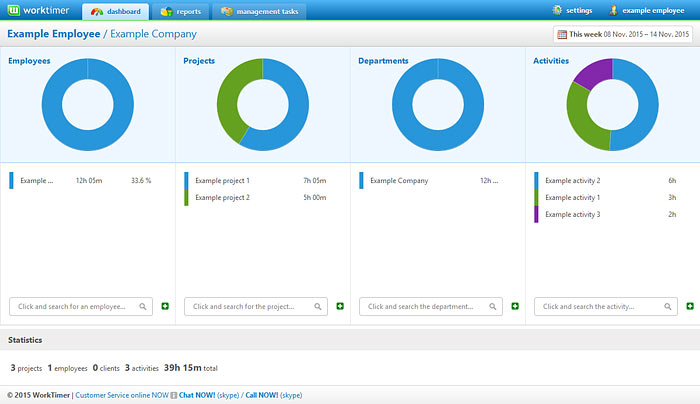
Task: Click the purple swatch beside Example activity 3
Action: click(536, 214)
